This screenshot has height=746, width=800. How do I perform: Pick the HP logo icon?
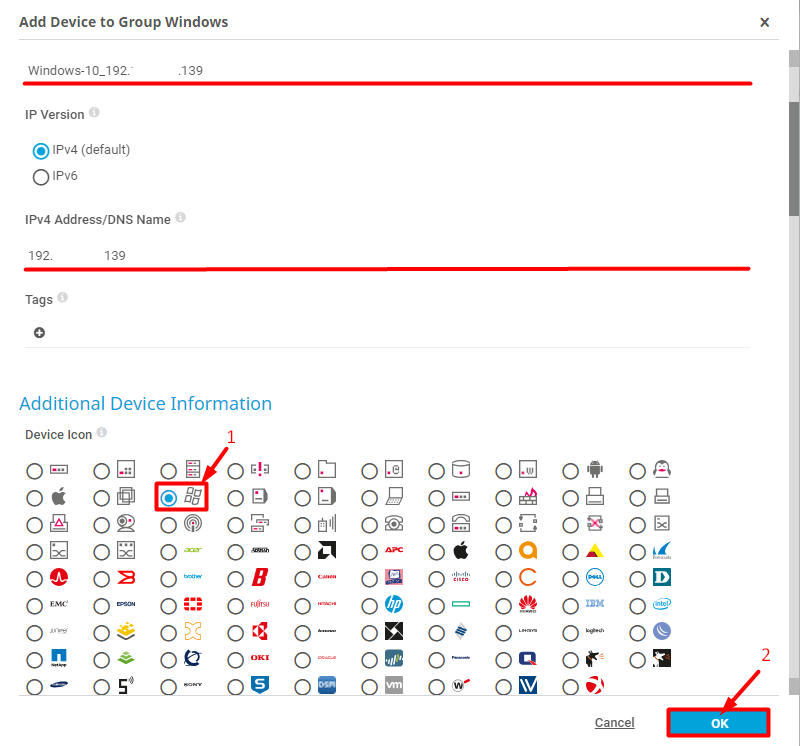click(x=394, y=604)
